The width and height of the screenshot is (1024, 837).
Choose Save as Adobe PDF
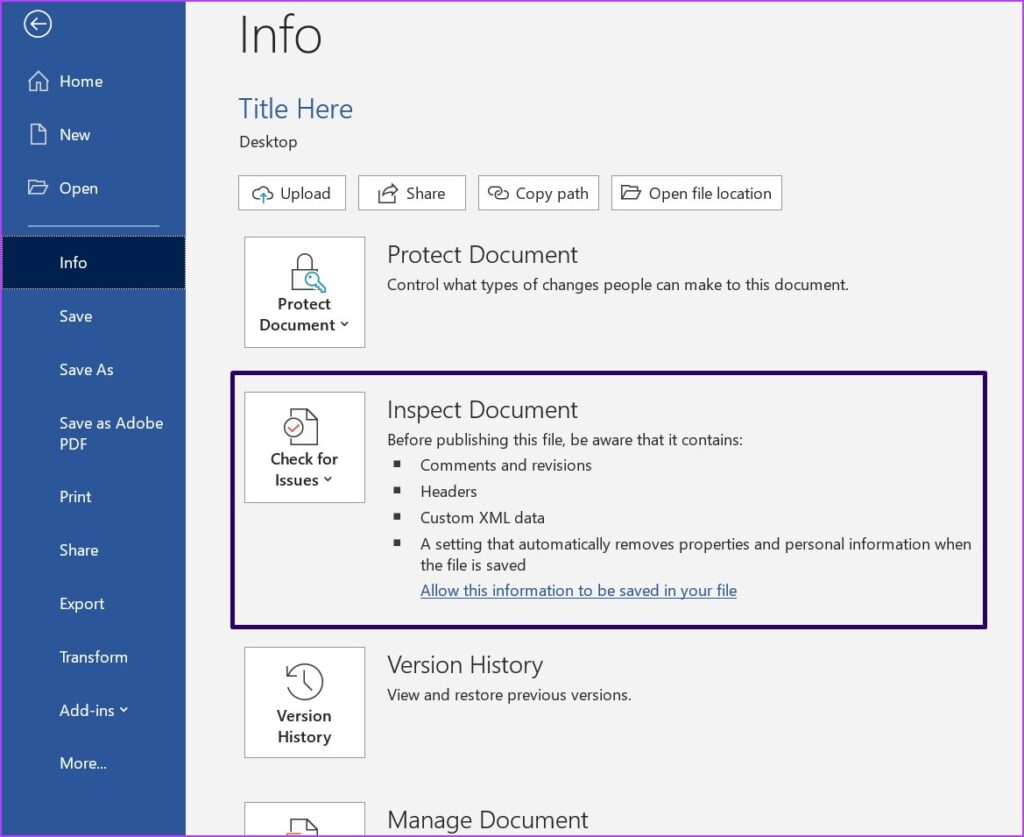tap(110, 433)
